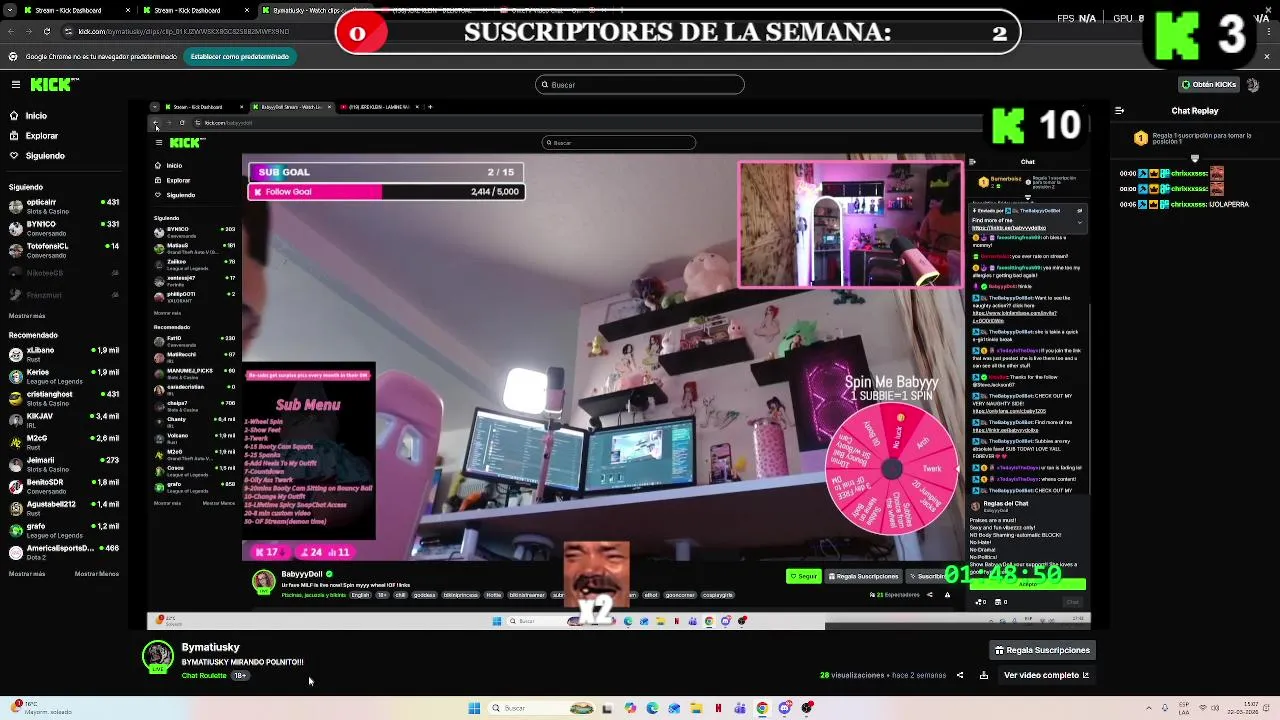
Task: Click the Bymatiusky channel name
Action: [x=210, y=647]
